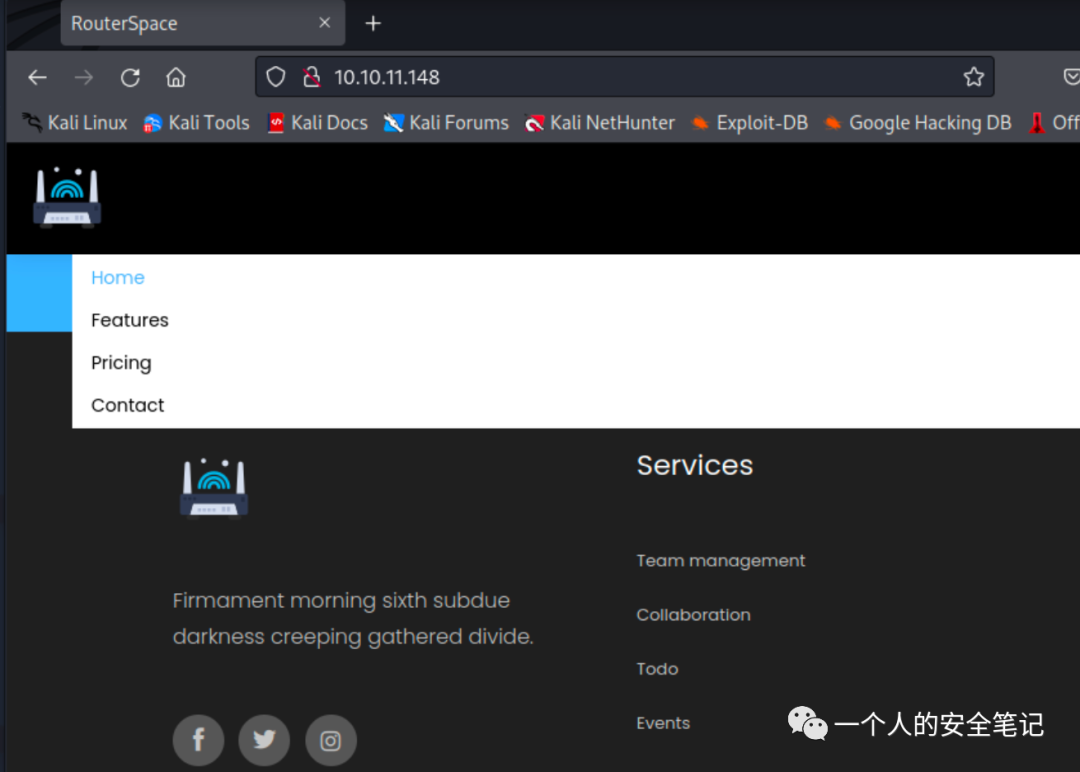Image resolution: width=1080 pixels, height=772 pixels.
Task: Open Team management service link
Action: [720, 561]
